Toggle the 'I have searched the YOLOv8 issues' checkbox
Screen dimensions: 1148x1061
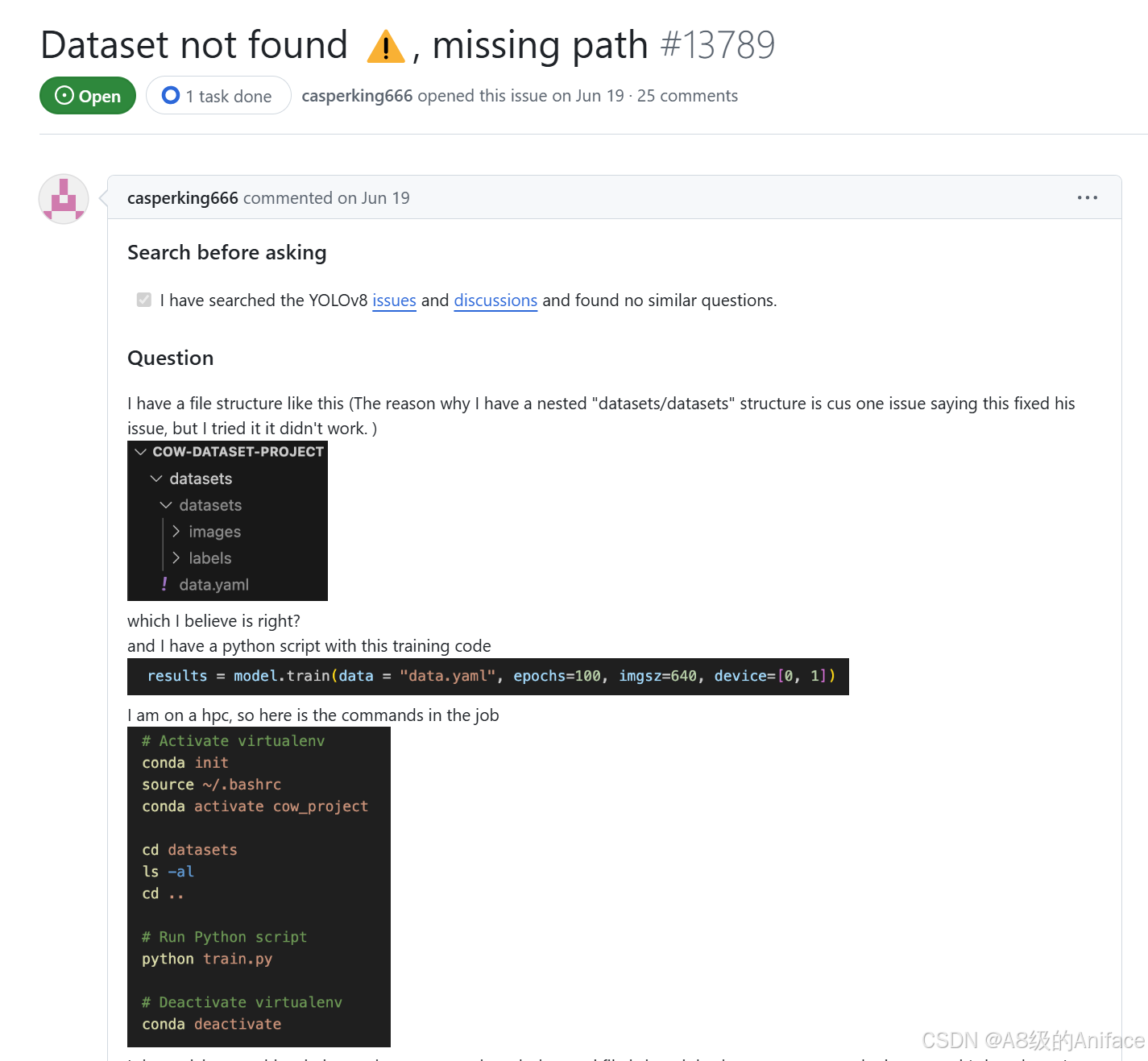(x=143, y=300)
